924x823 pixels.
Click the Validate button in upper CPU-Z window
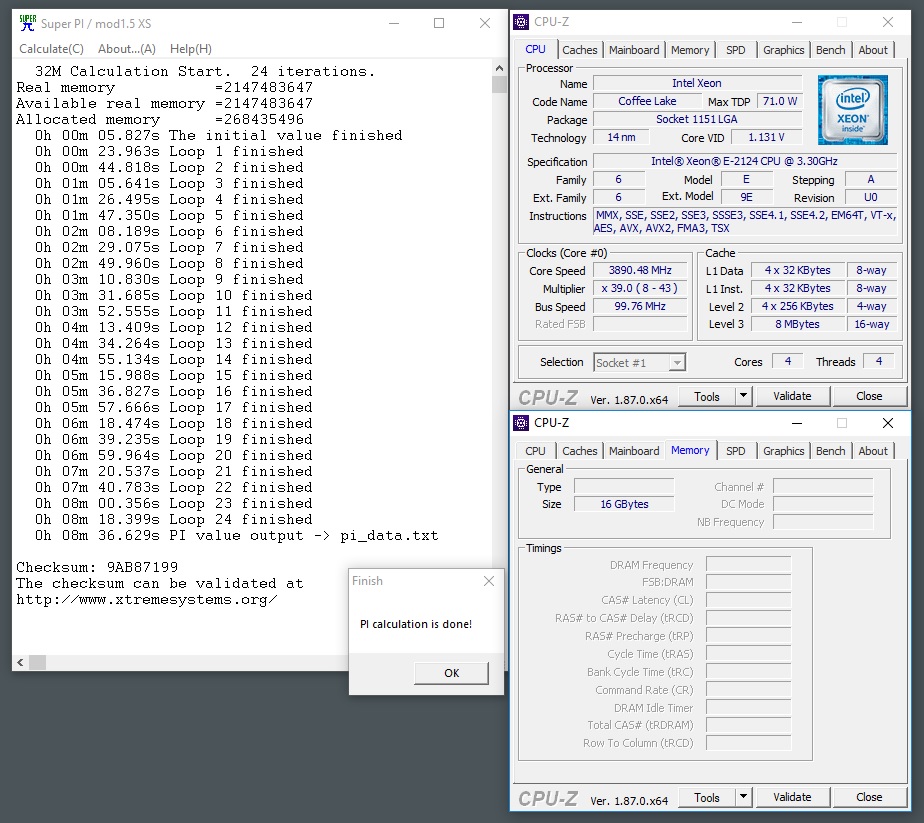pyautogui.click(x=792, y=396)
